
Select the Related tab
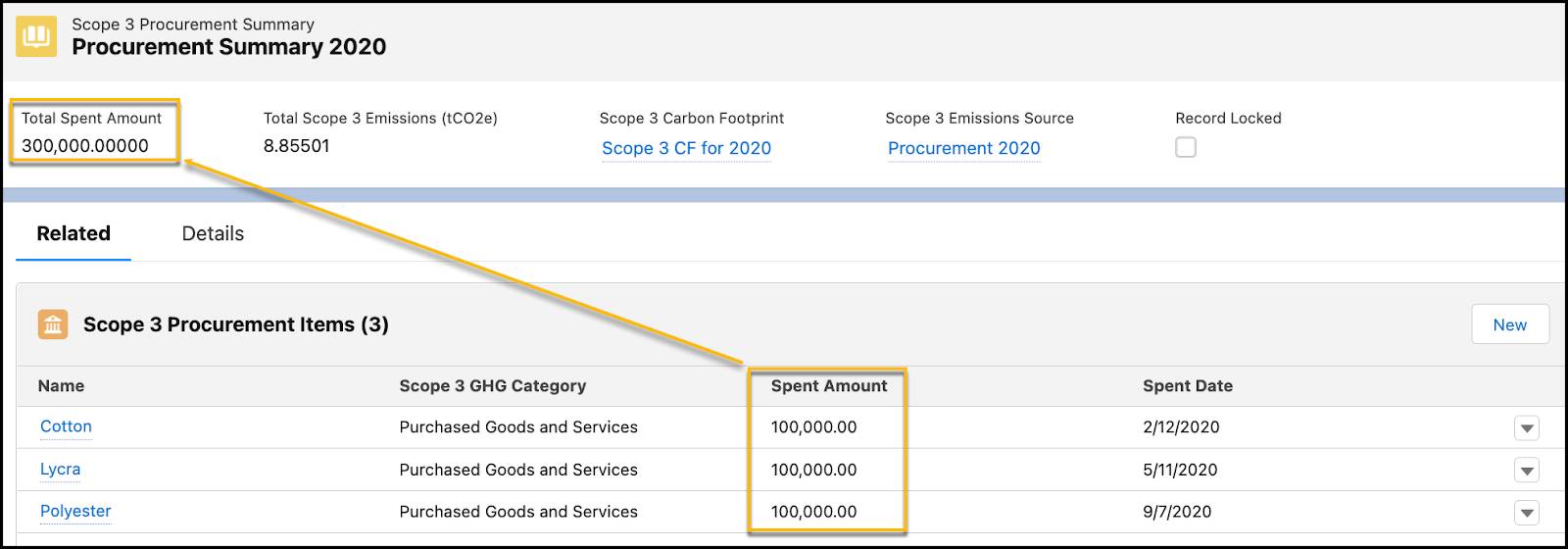pos(73,233)
